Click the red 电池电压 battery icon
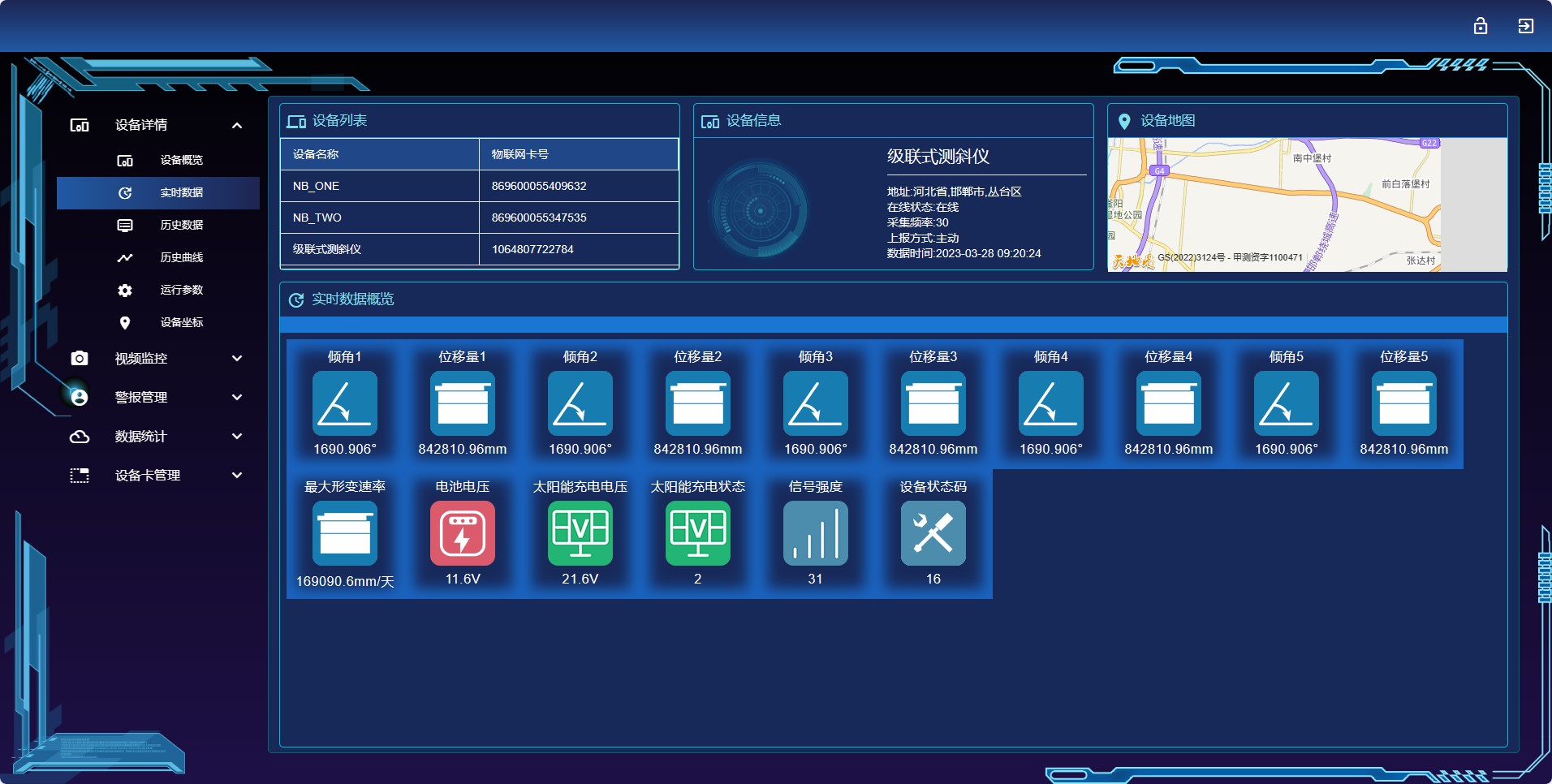1552x784 pixels. tap(463, 533)
